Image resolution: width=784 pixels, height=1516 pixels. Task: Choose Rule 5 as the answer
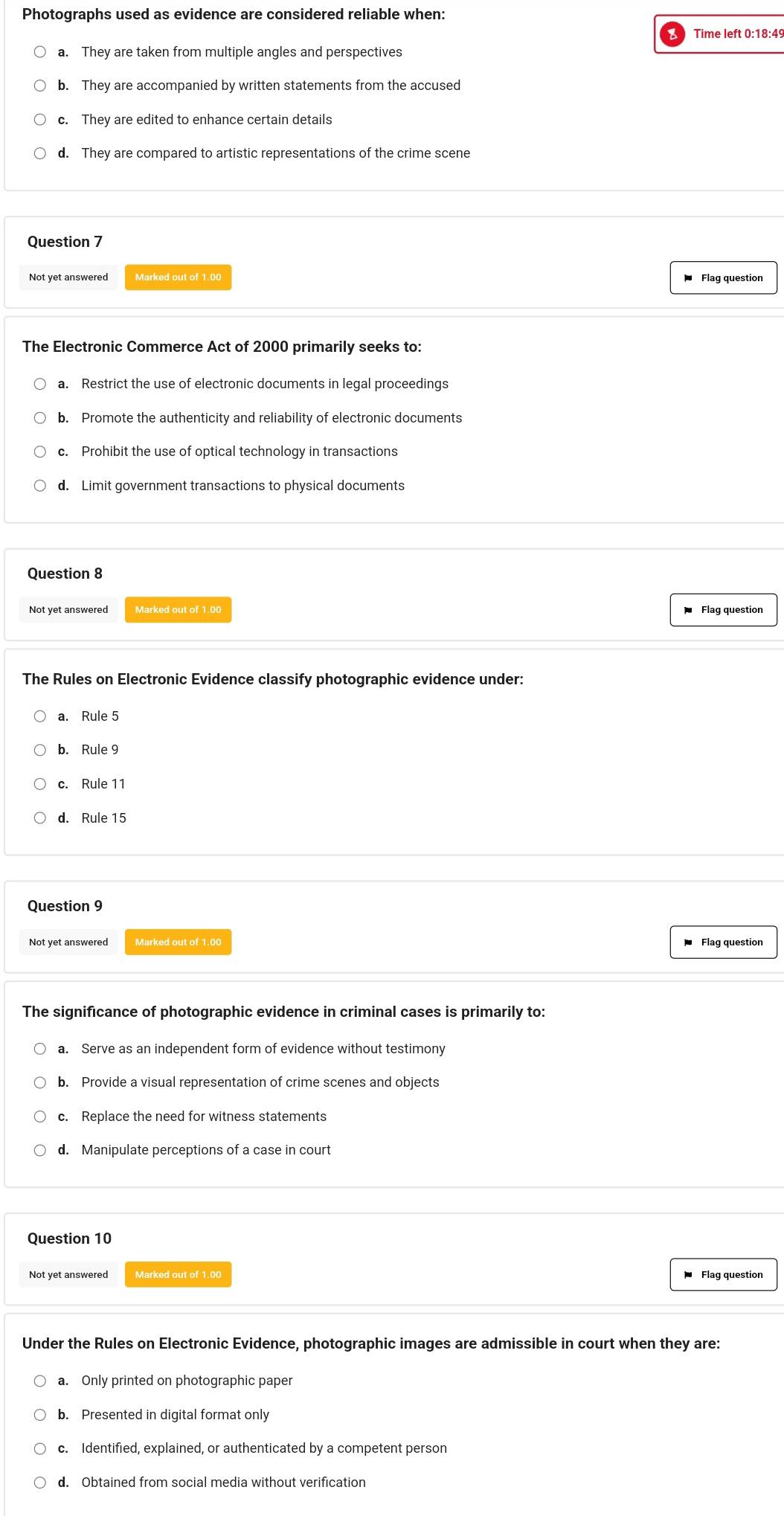point(40,716)
